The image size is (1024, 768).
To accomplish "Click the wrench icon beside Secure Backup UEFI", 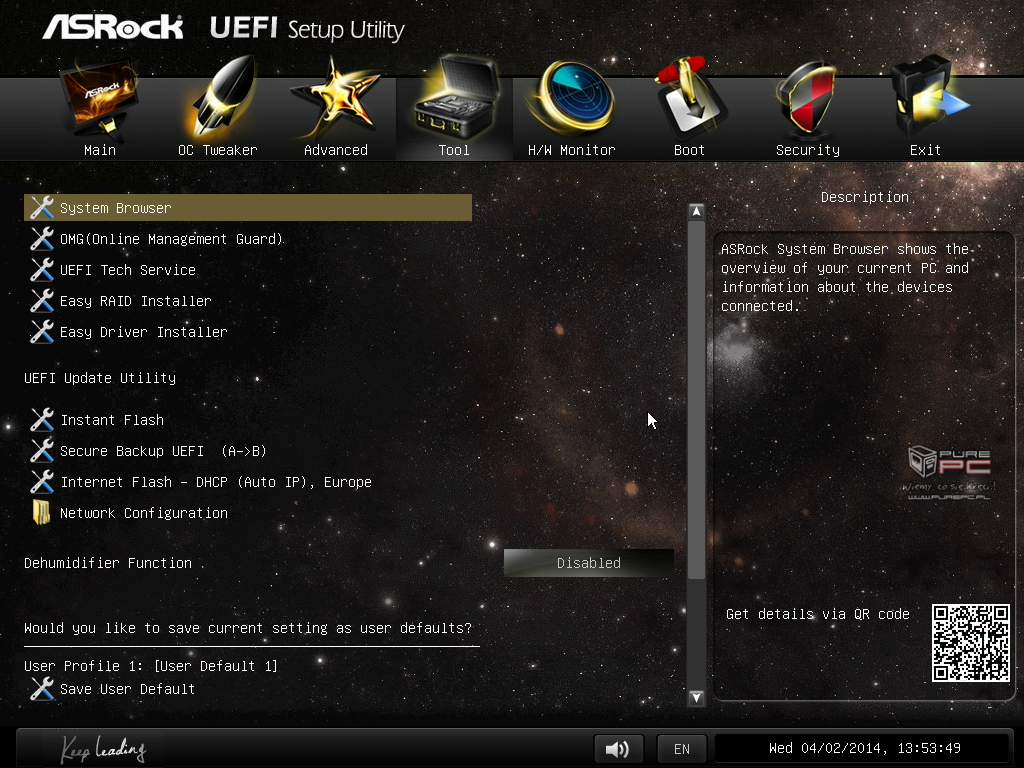I will coord(42,451).
